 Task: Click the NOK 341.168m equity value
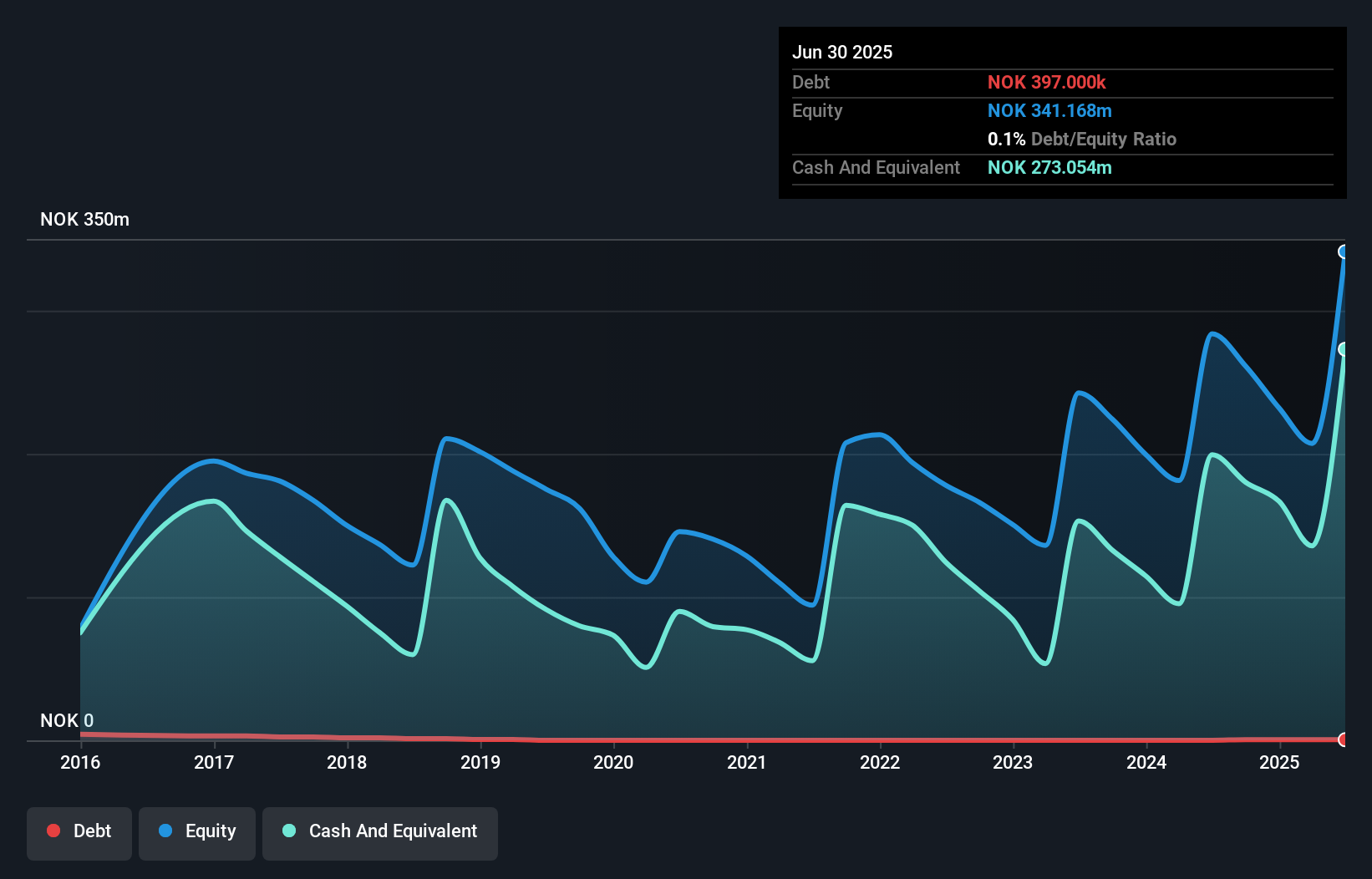[1049, 110]
